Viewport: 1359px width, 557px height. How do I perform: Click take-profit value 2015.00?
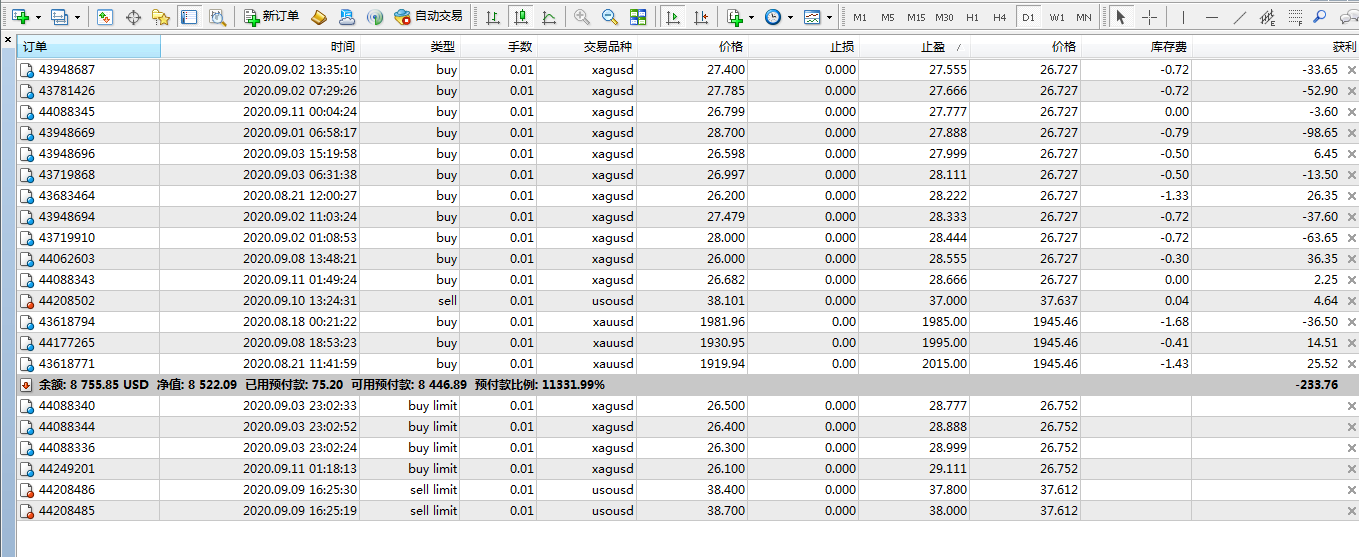click(x=944, y=364)
